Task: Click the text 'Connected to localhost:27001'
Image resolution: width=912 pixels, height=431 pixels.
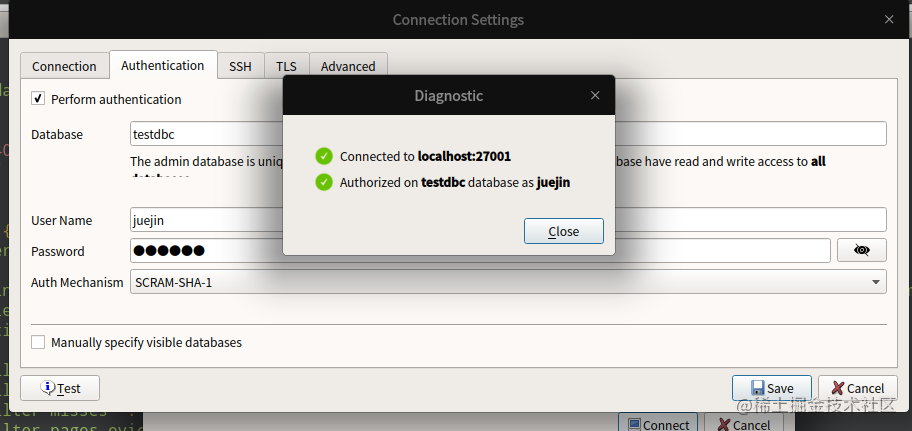Action: 425,156
